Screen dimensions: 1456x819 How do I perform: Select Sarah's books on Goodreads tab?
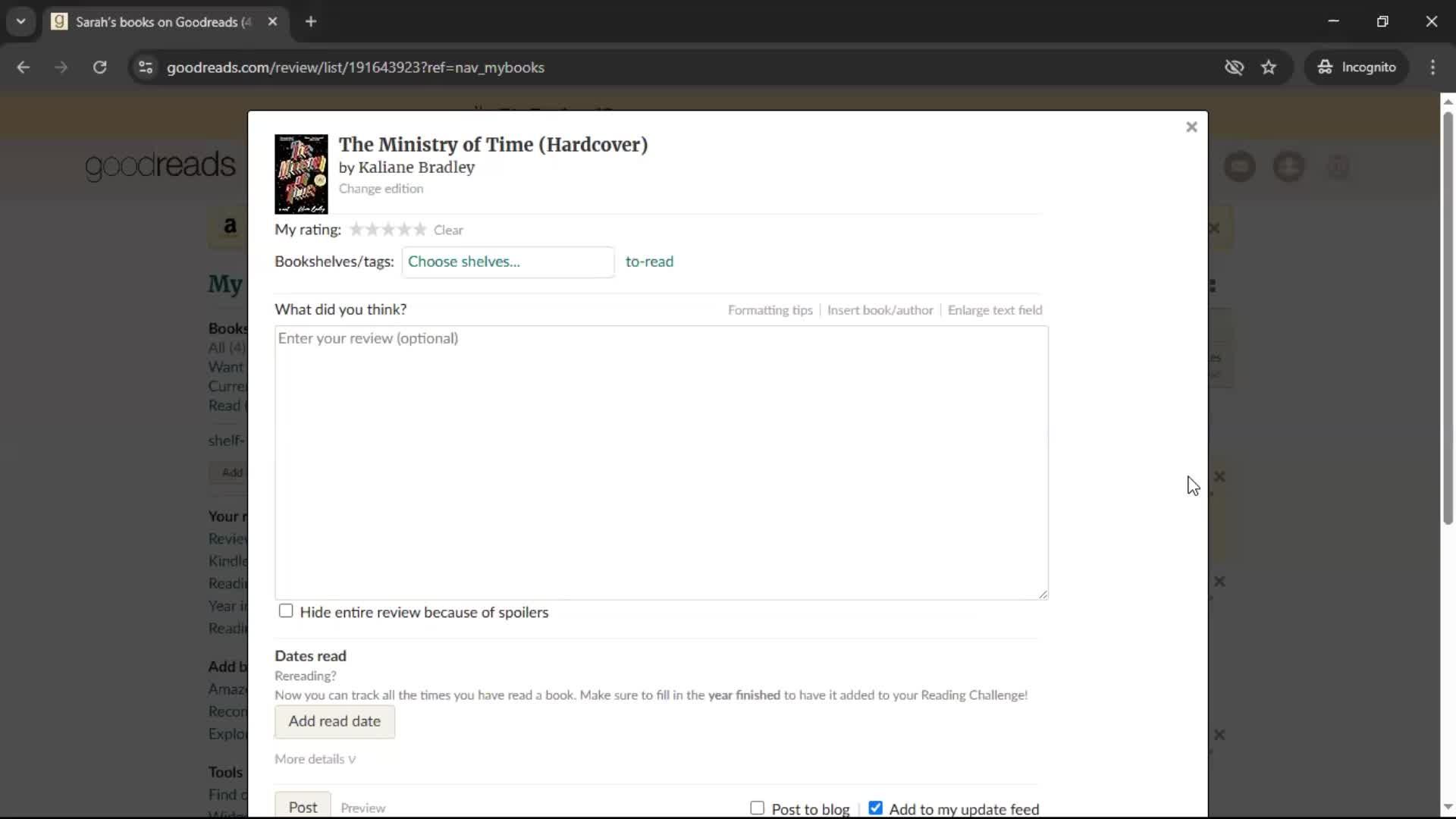[x=163, y=22]
